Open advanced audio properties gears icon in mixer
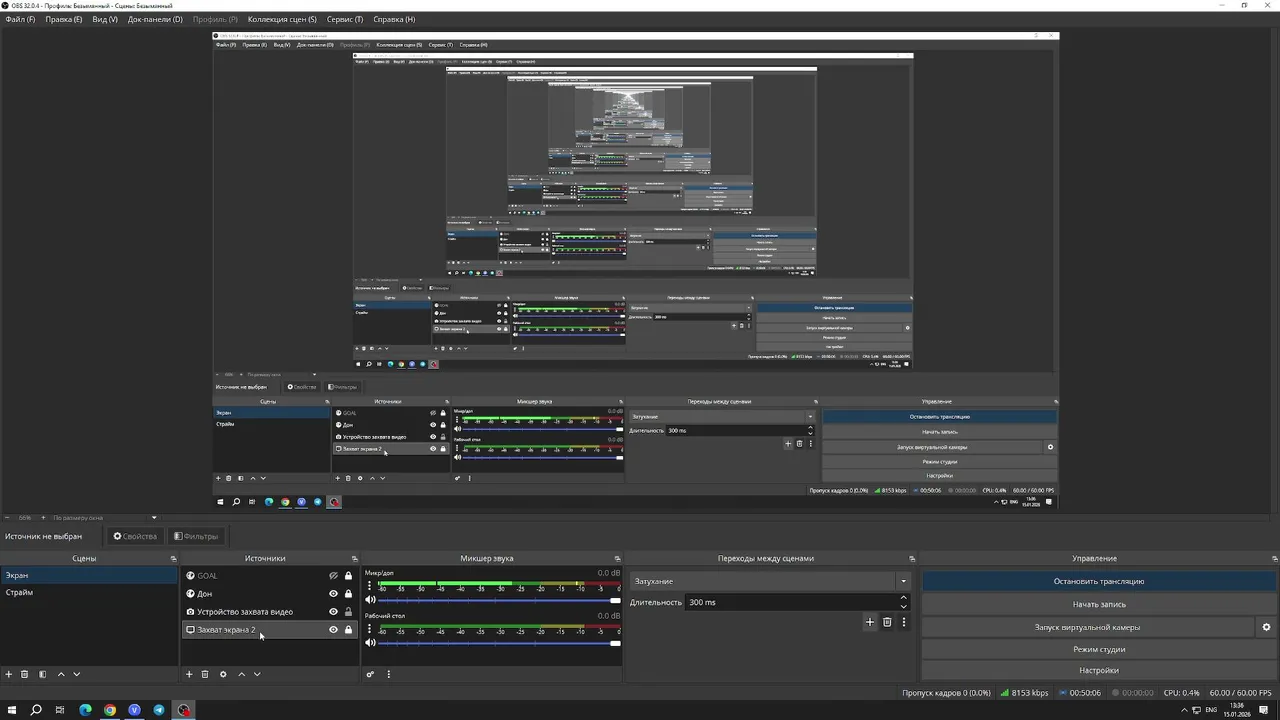This screenshot has height=720, width=1280. [x=370, y=674]
